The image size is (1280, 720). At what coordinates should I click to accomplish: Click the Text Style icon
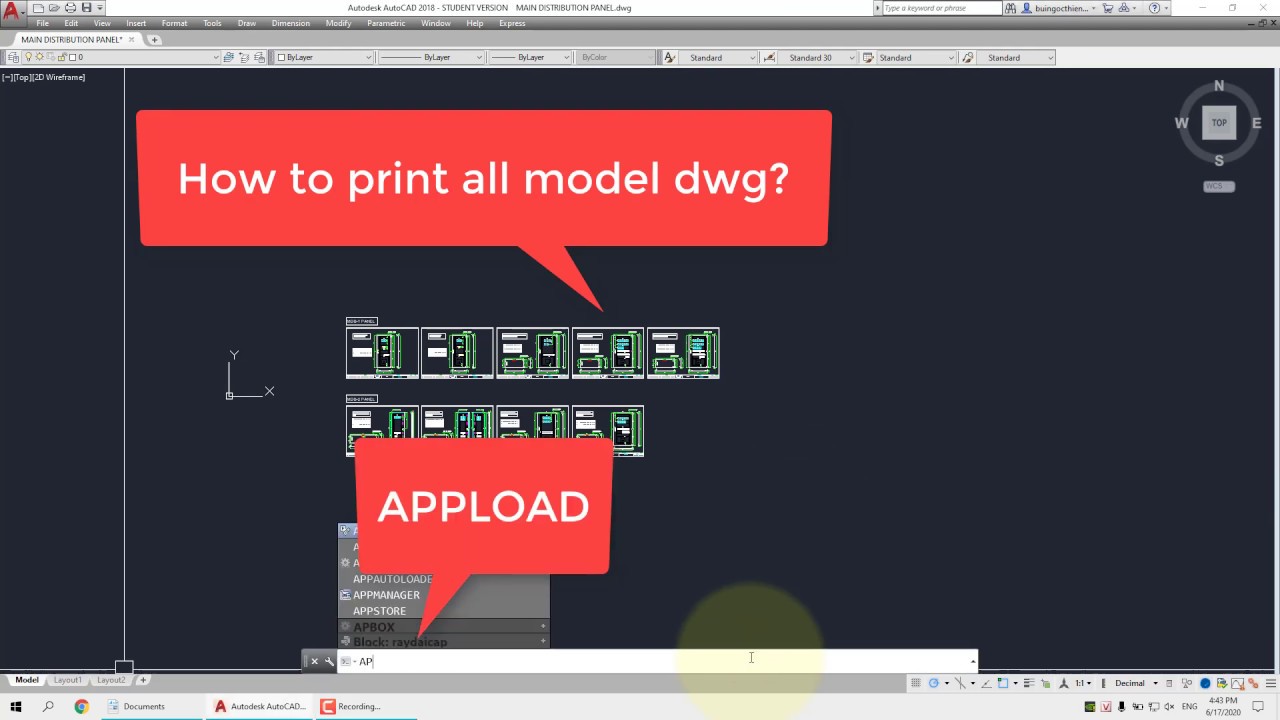[670, 57]
